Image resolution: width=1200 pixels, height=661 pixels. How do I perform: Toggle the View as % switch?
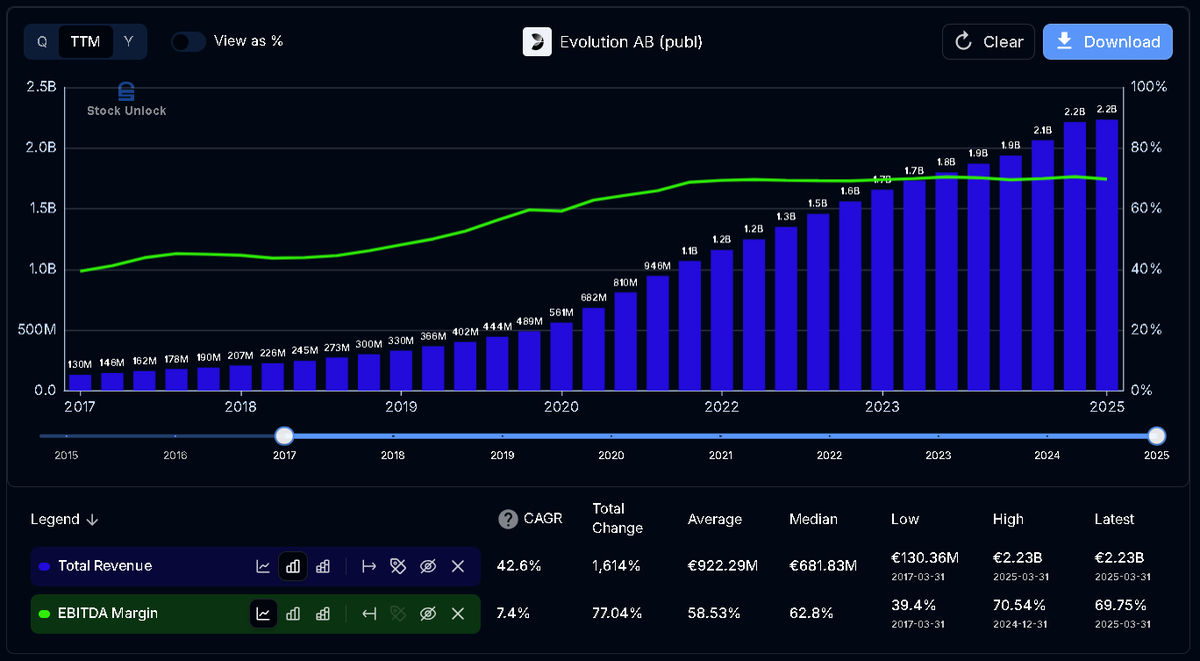[188, 41]
